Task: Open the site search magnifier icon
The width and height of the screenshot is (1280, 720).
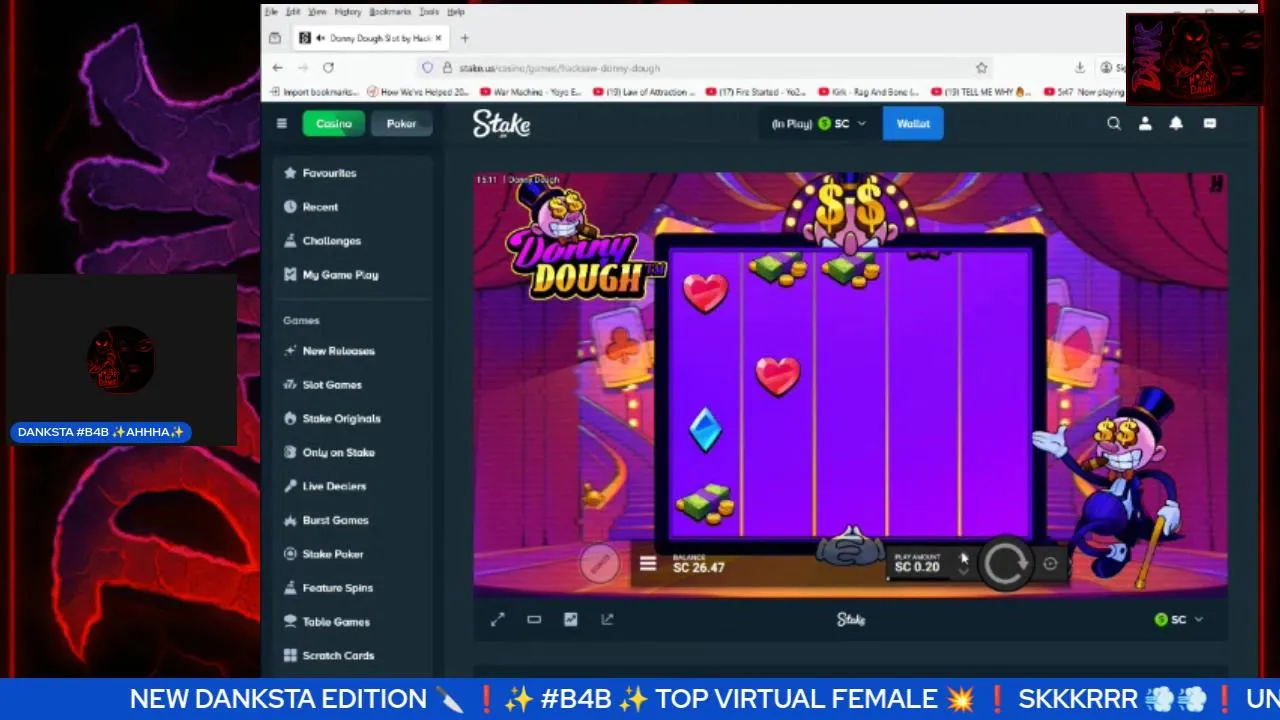Action: point(1114,123)
